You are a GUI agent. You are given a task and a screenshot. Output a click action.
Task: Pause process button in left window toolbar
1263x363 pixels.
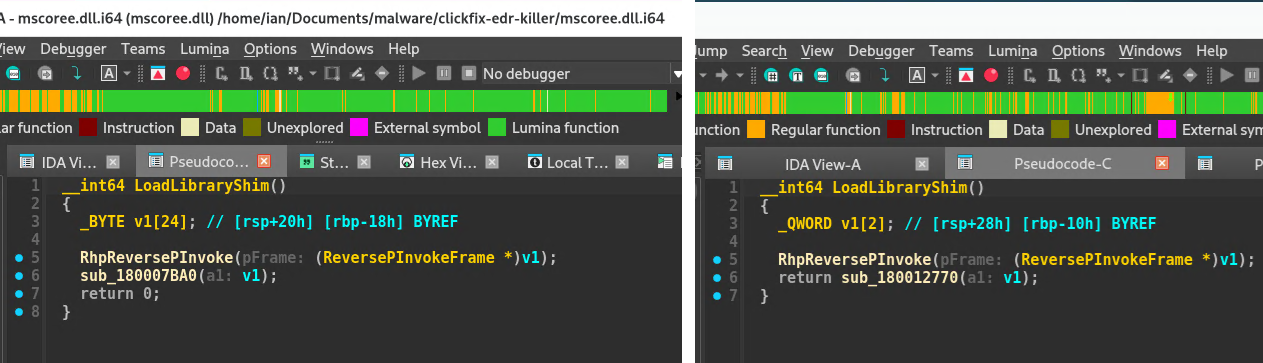(x=443, y=73)
